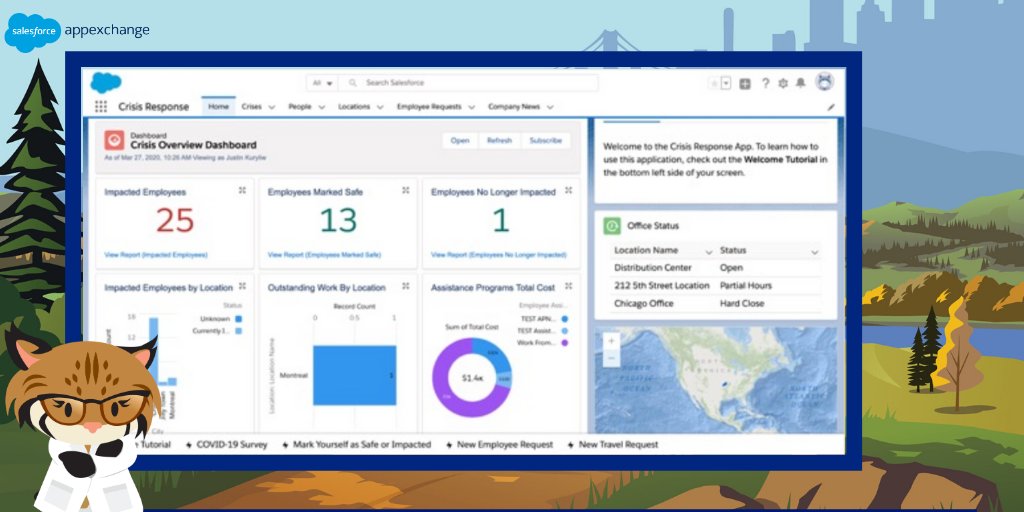
Task: Select the Home tab
Action: click(218, 106)
